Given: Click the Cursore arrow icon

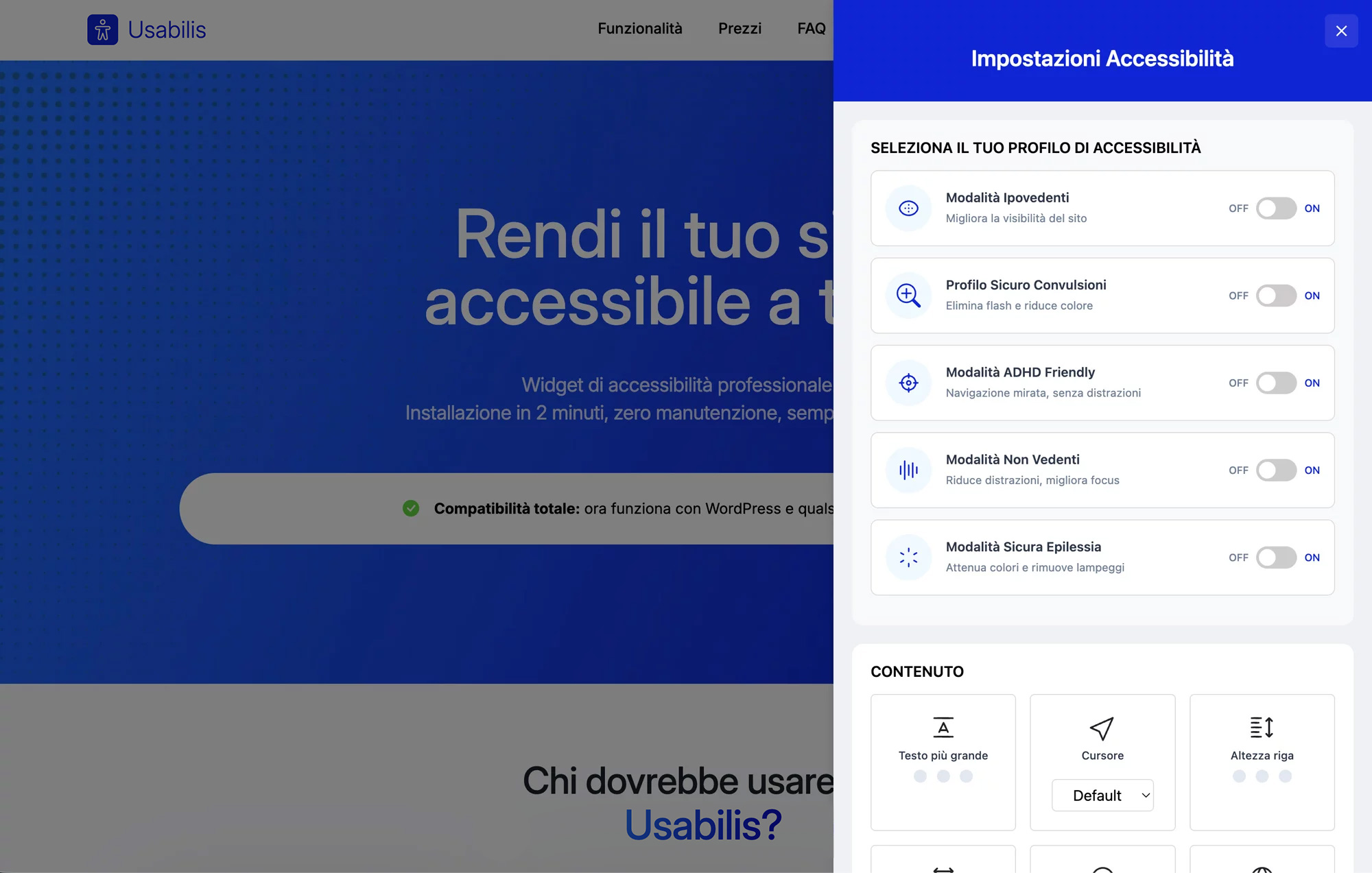Looking at the screenshot, I should (x=1102, y=728).
